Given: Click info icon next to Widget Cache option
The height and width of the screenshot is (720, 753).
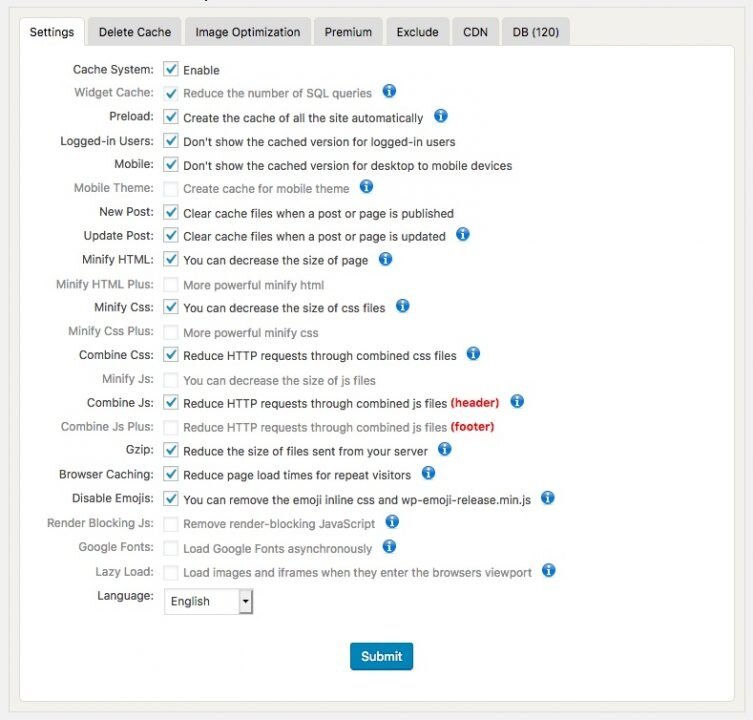Looking at the screenshot, I should (x=390, y=92).
